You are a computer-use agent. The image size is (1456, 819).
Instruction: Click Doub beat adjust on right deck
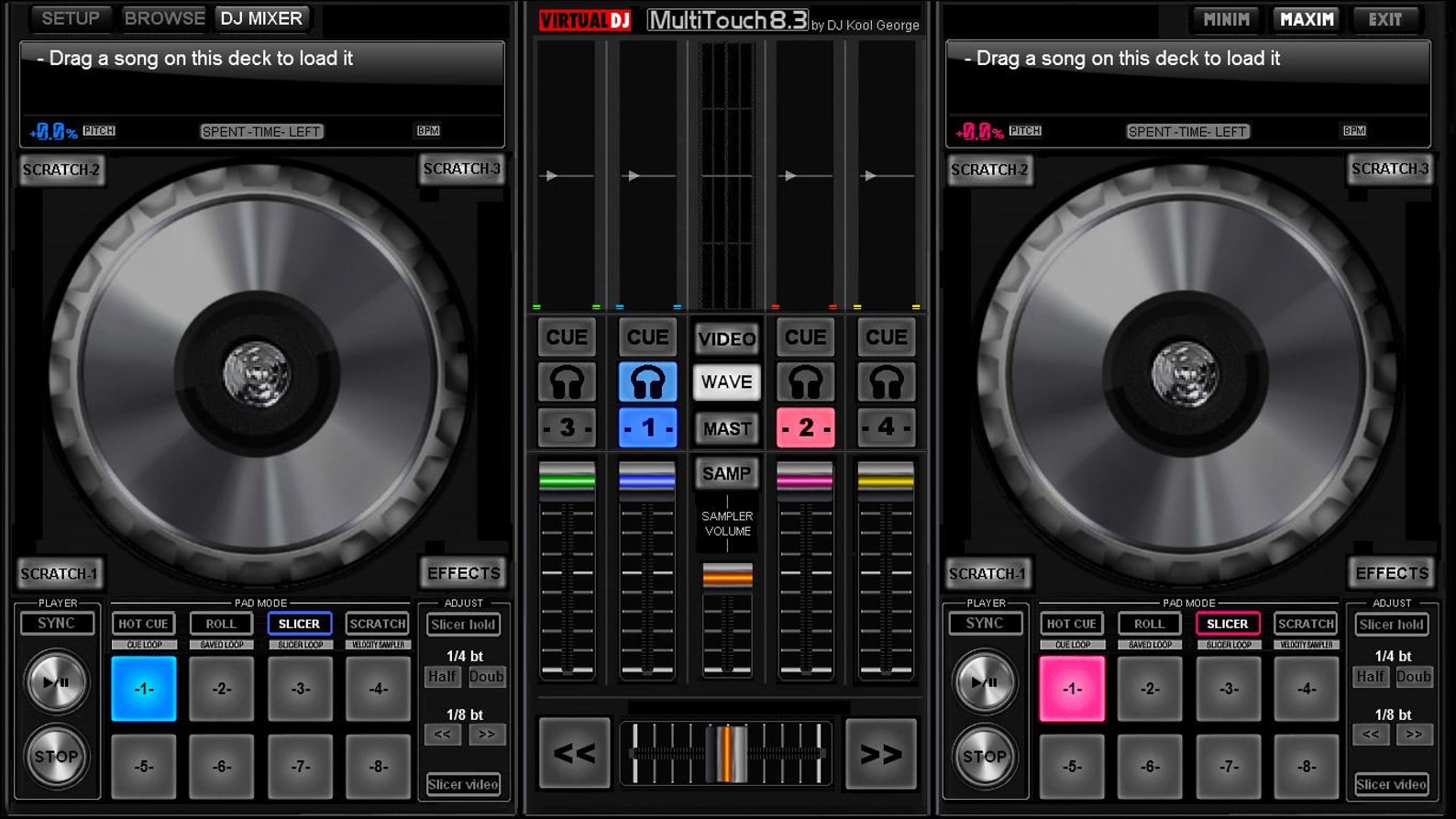[x=1413, y=677]
